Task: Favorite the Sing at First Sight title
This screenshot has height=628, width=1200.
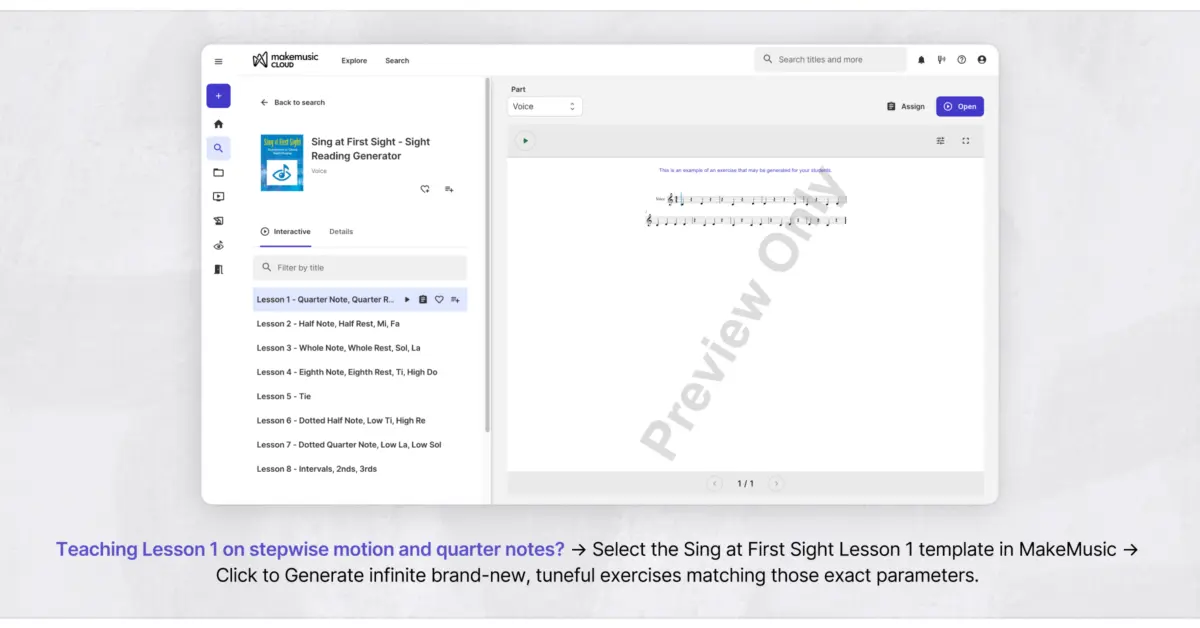Action: point(425,189)
